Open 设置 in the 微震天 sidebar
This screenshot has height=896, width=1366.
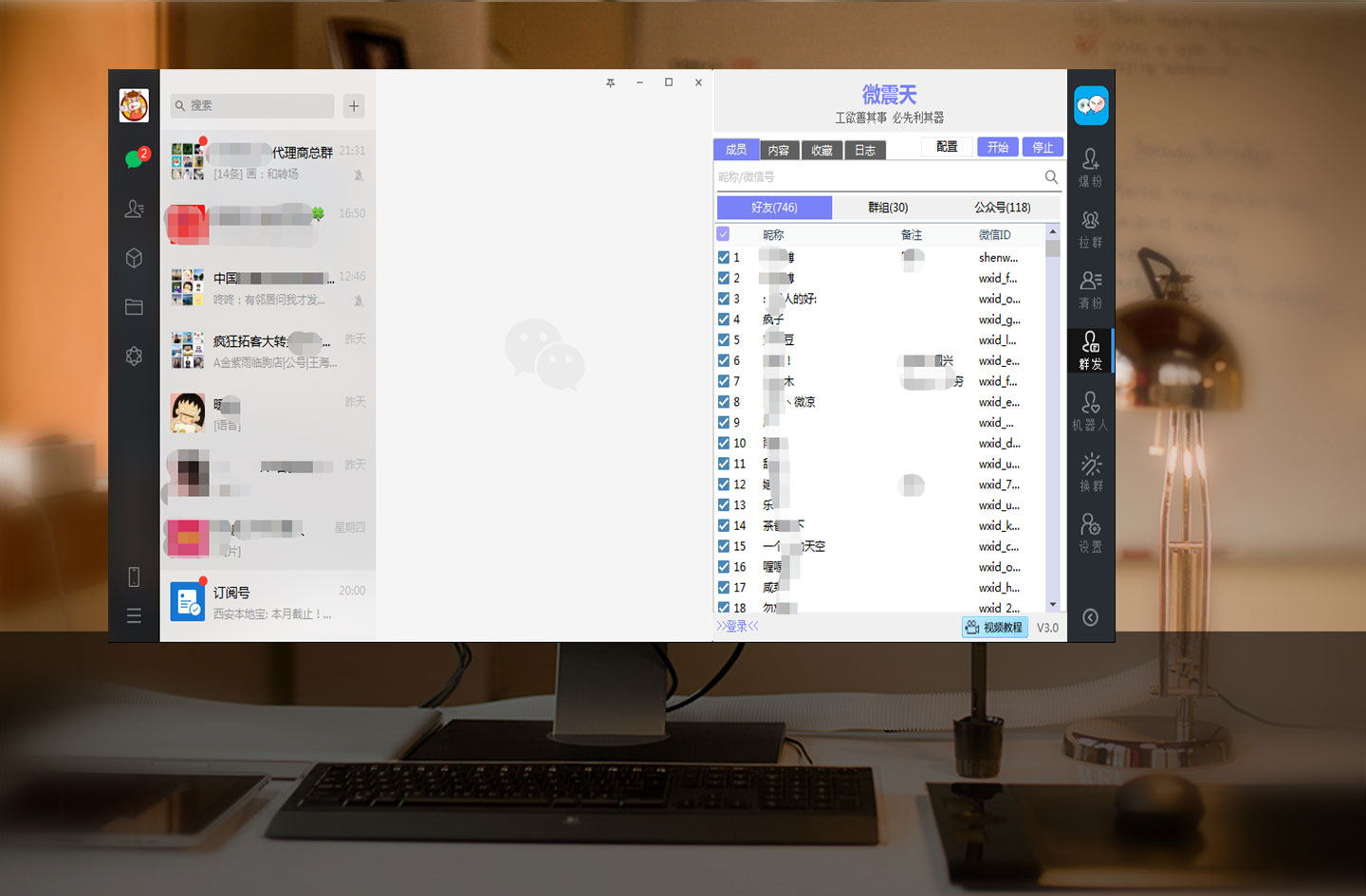pyautogui.click(x=1090, y=532)
